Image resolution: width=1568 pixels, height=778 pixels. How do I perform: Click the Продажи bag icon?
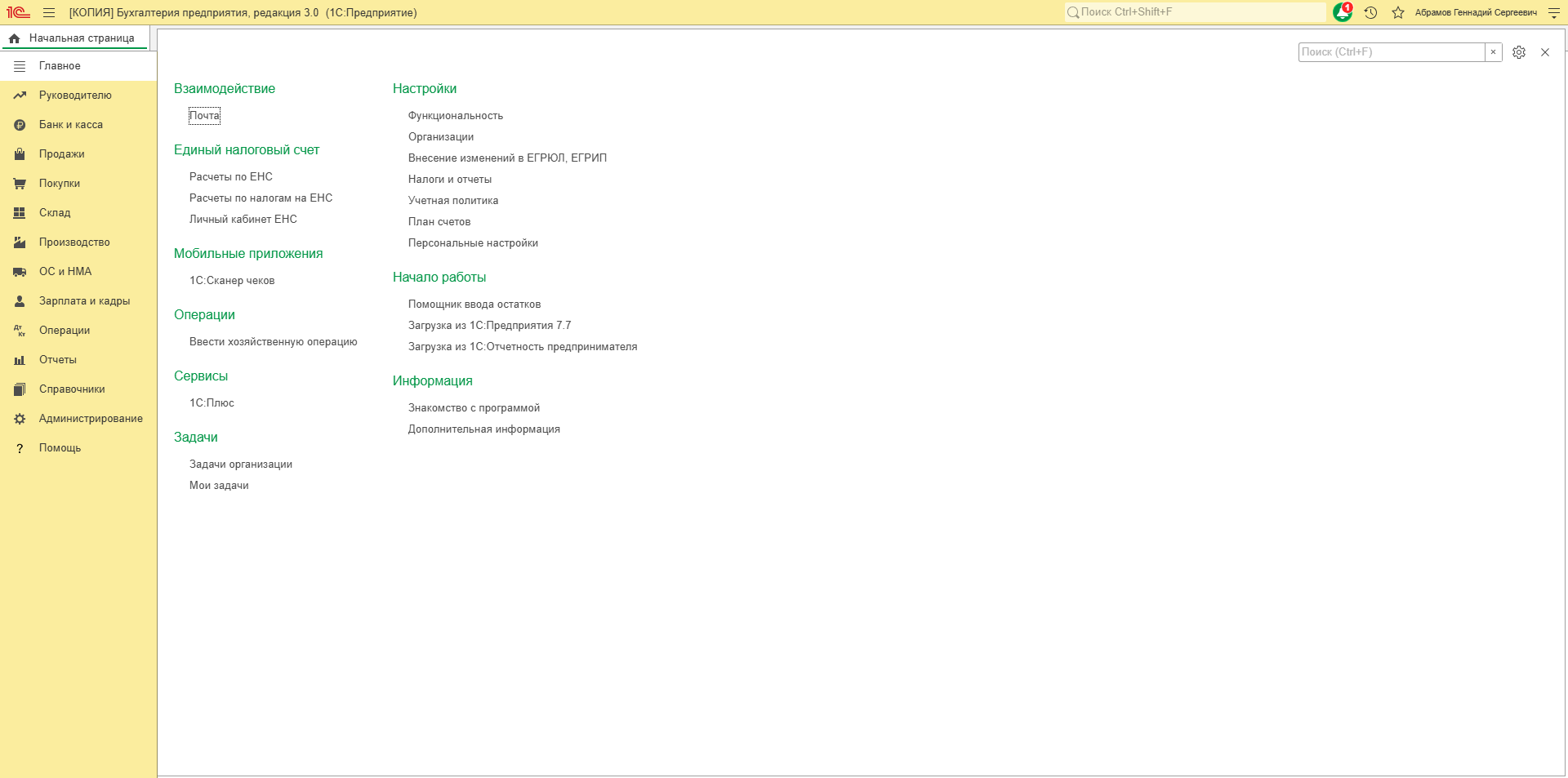pyautogui.click(x=20, y=154)
